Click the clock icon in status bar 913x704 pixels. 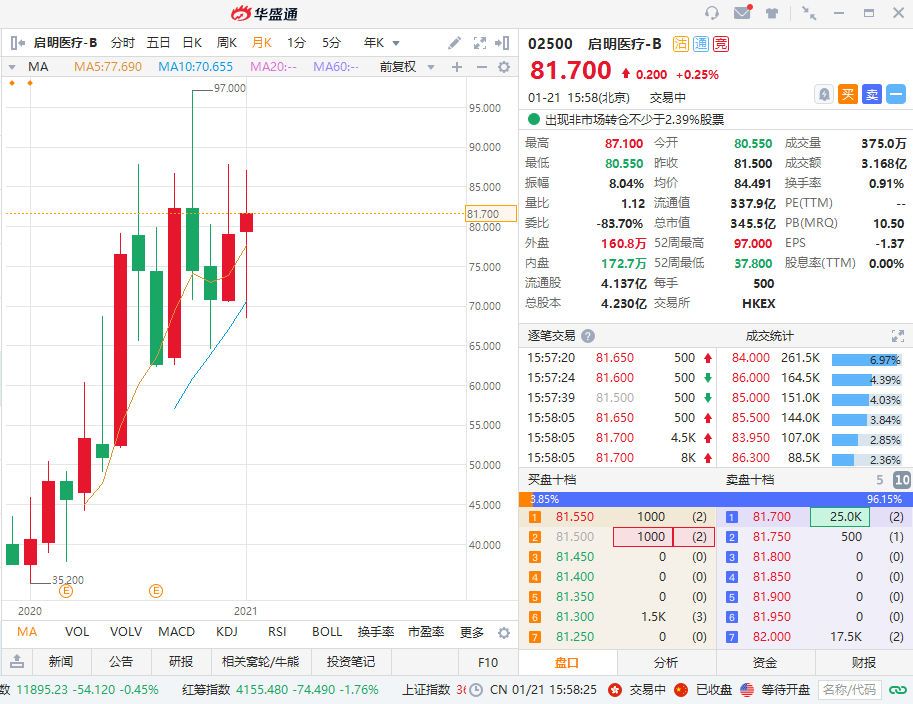coord(476,690)
